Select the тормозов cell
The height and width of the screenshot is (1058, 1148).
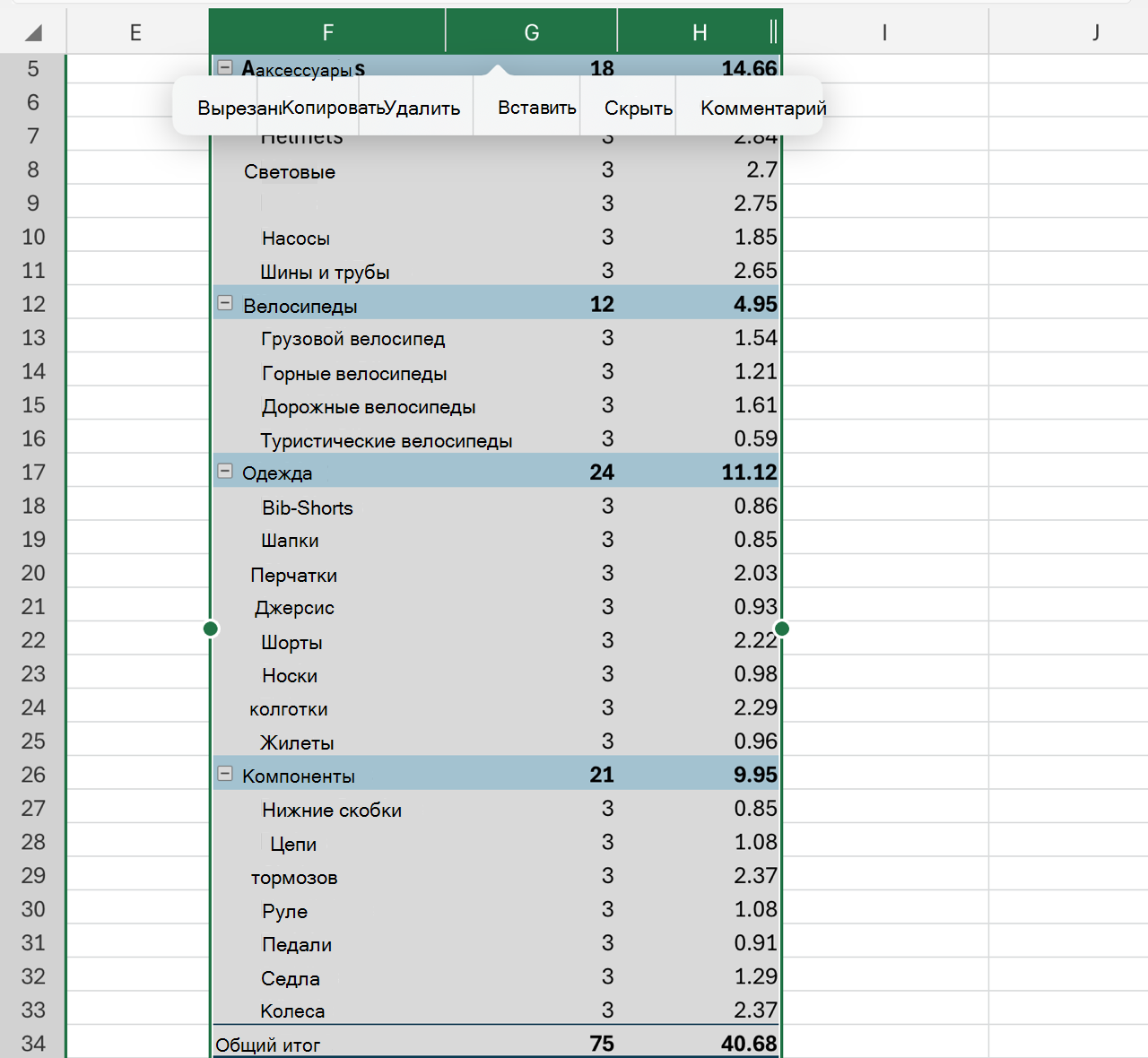pyautogui.click(x=327, y=876)
